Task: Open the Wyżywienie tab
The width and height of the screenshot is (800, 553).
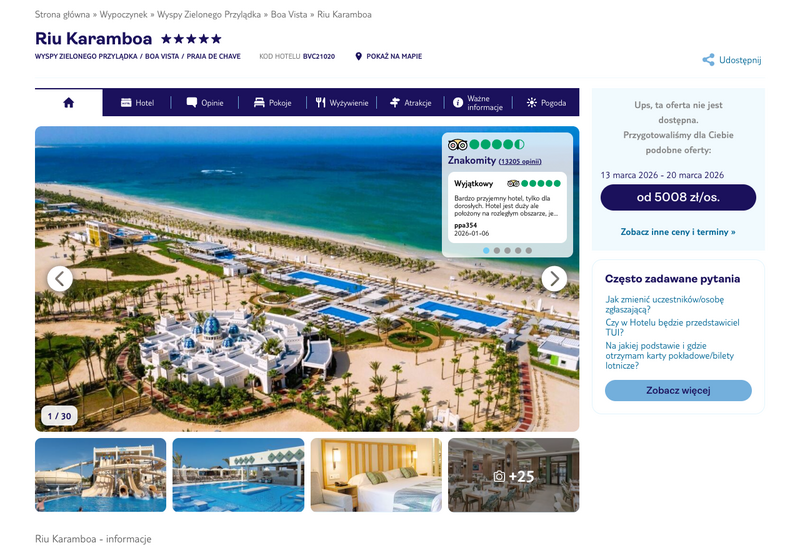Action: tap(341, 103)
